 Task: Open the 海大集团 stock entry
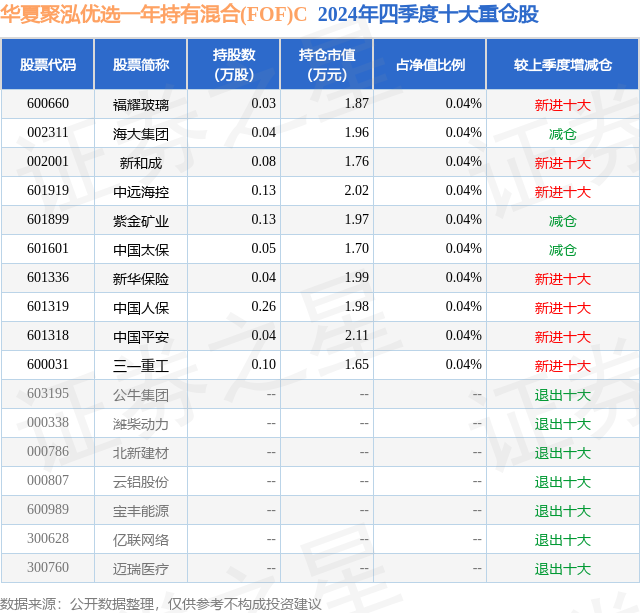(x=141, y=134)
